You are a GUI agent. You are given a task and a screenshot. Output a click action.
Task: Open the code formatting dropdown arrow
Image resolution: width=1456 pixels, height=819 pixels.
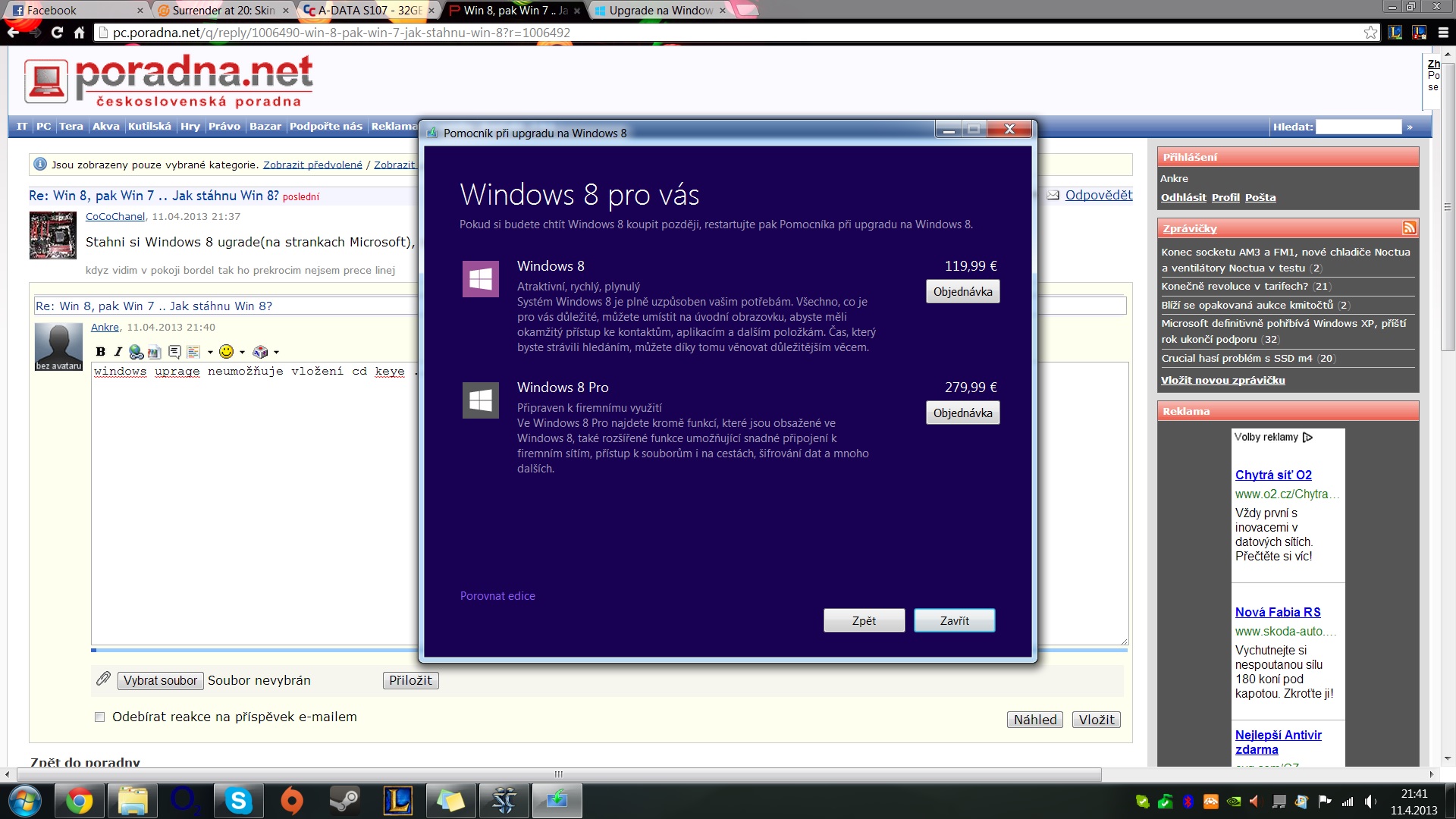point(210,352)
